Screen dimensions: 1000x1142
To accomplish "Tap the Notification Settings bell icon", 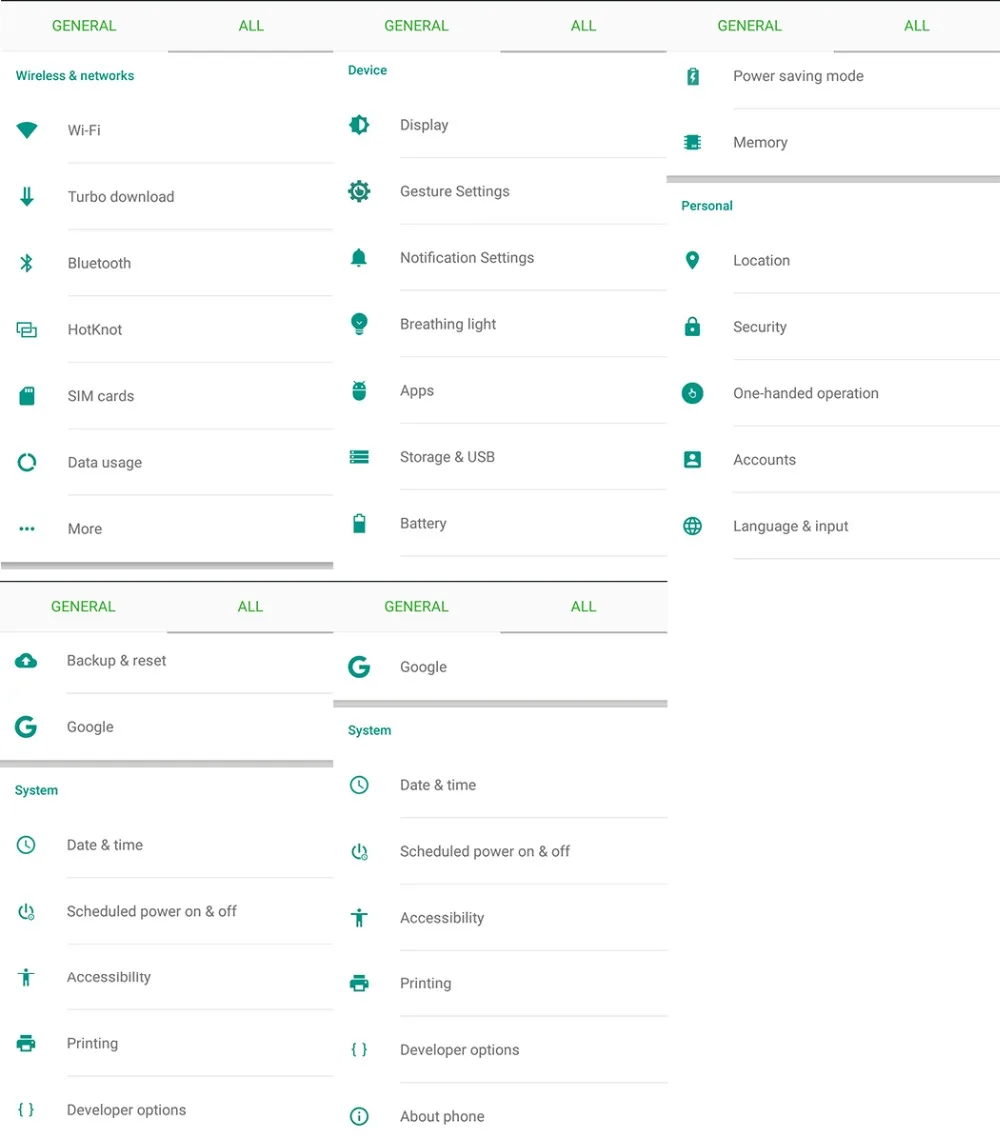I will (359, 258).
